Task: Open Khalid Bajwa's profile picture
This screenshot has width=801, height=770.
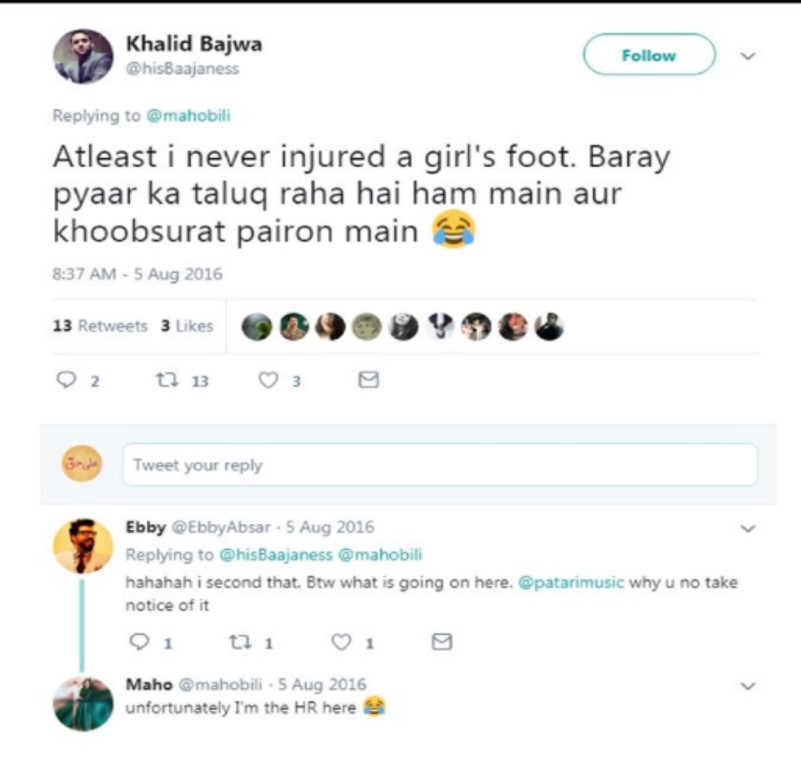Action: 83,56
